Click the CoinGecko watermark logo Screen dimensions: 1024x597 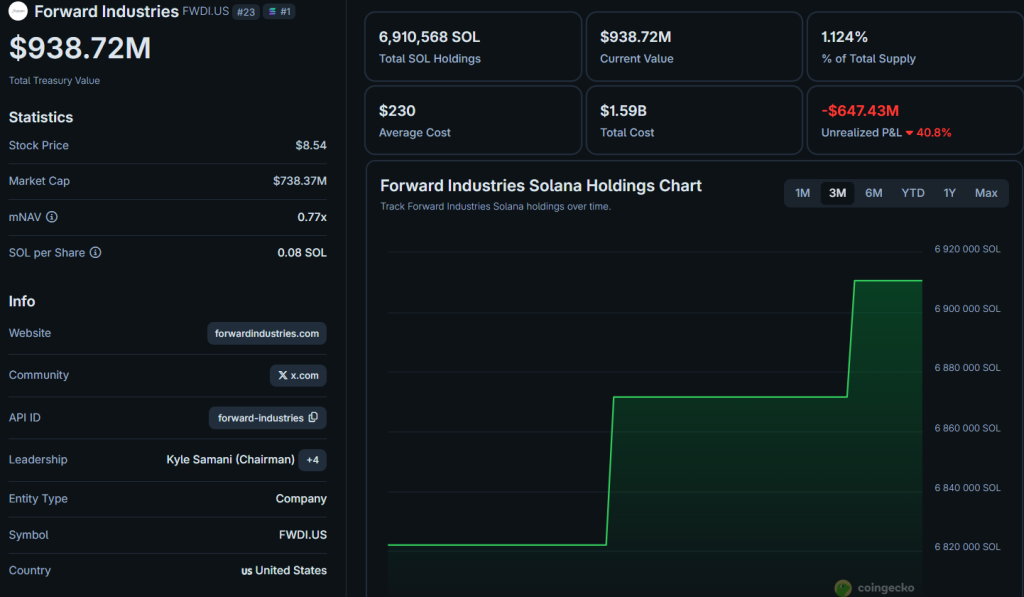tap(843, 588)
